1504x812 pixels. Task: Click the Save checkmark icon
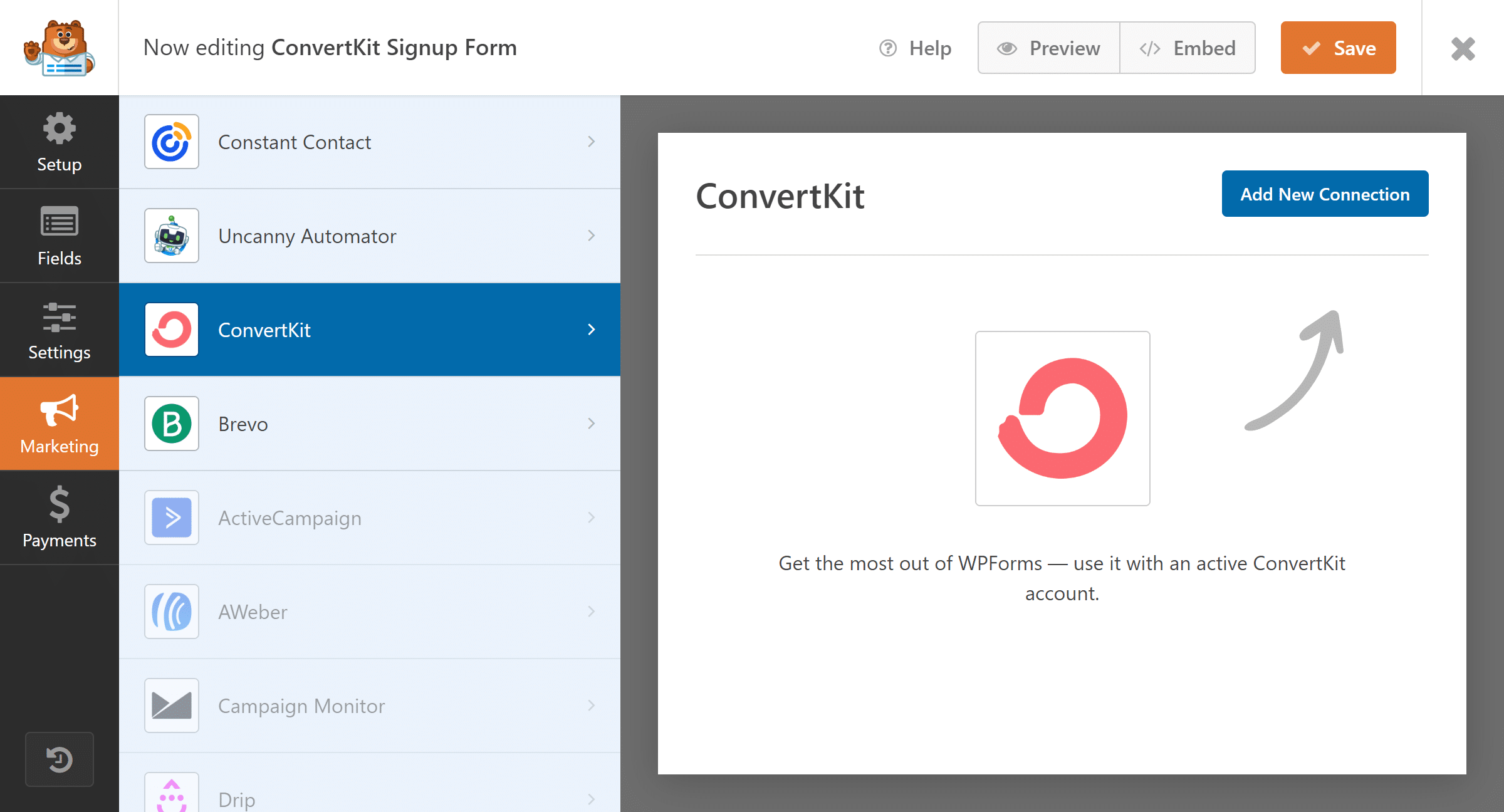[x=1311, y=48]
